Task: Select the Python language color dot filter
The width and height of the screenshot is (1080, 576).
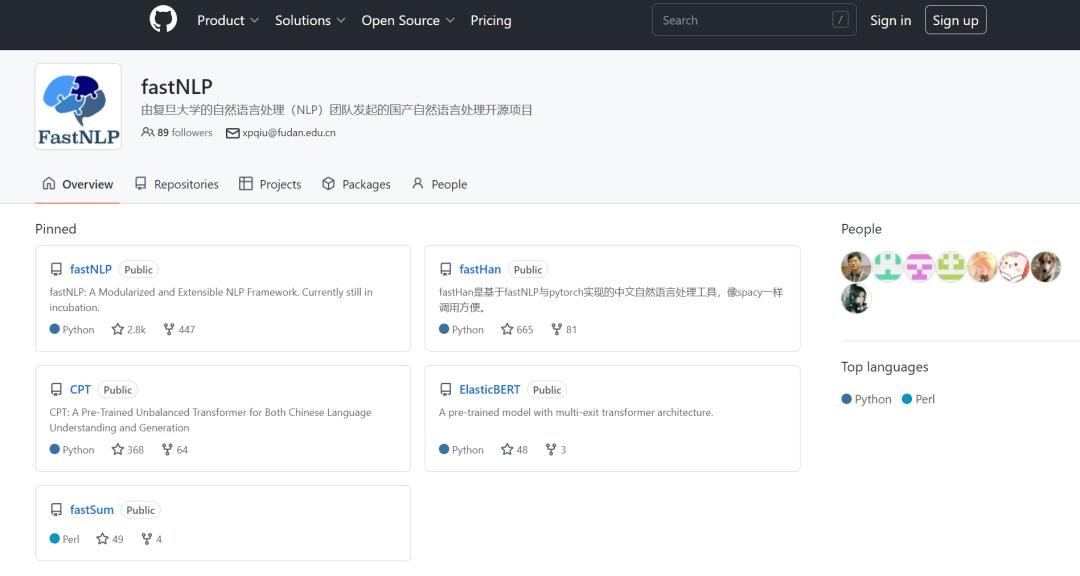Action: point(847,399)
